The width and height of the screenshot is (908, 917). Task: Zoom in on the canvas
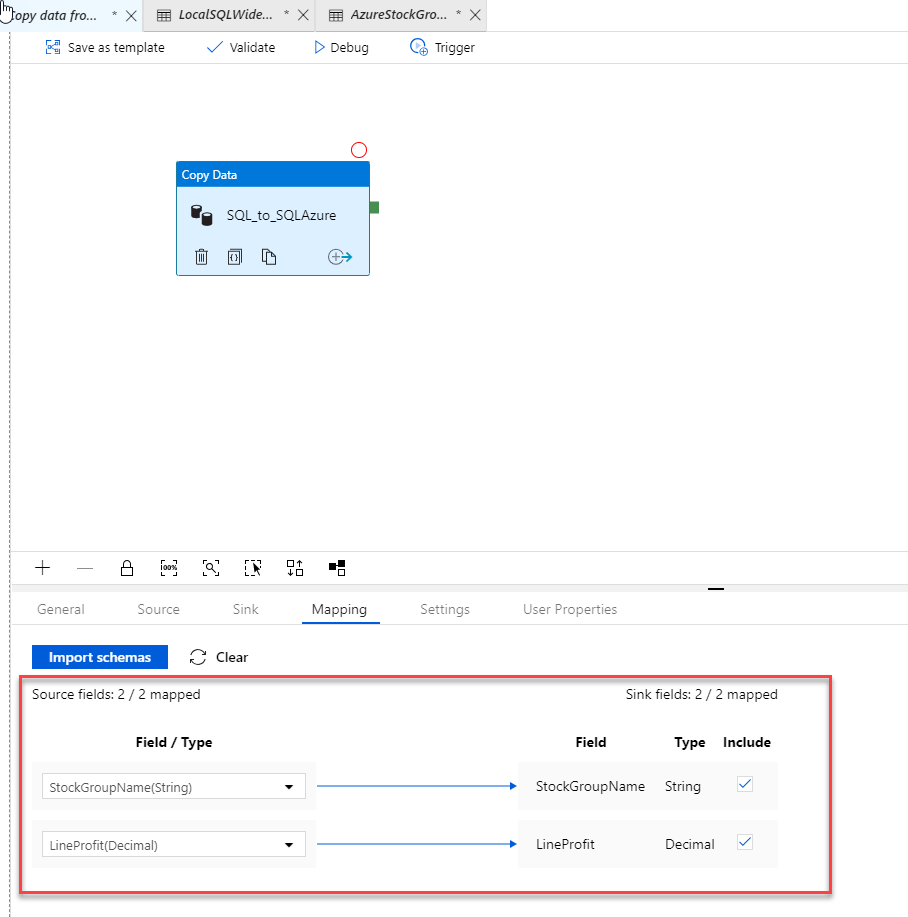[43, 568]
